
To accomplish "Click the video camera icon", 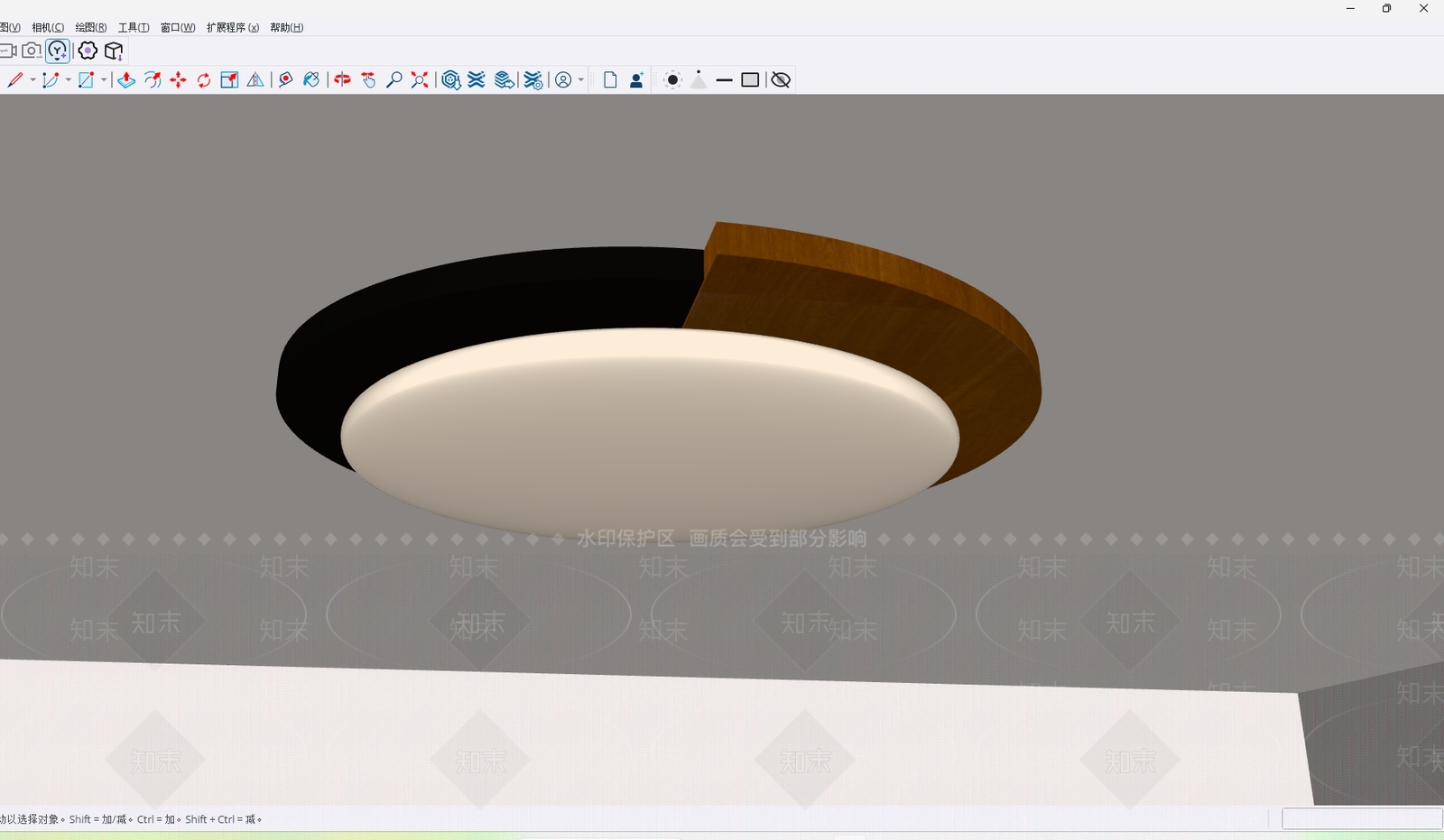I will click(7, 51).
